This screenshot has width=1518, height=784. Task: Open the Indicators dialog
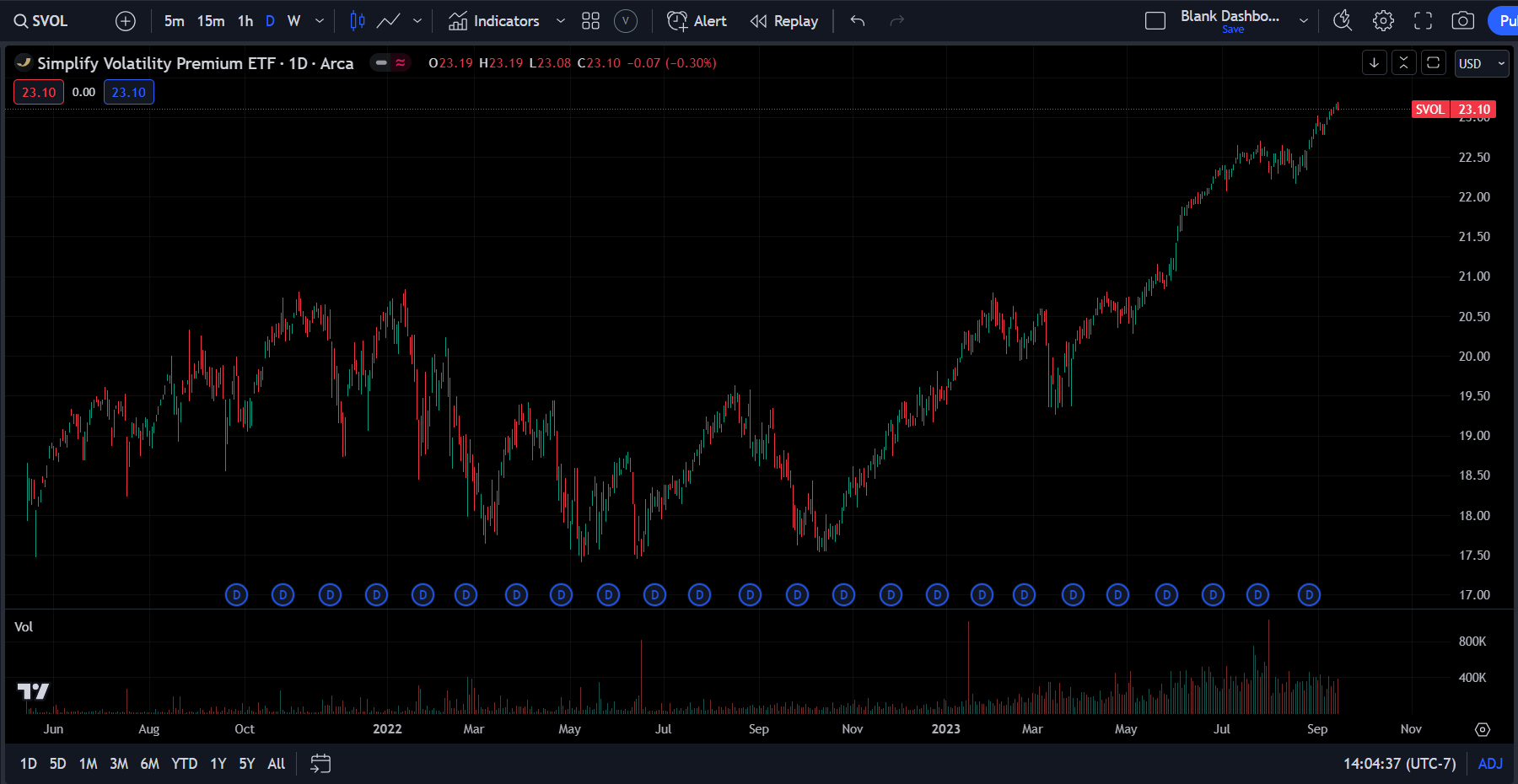tap(494, 21)
